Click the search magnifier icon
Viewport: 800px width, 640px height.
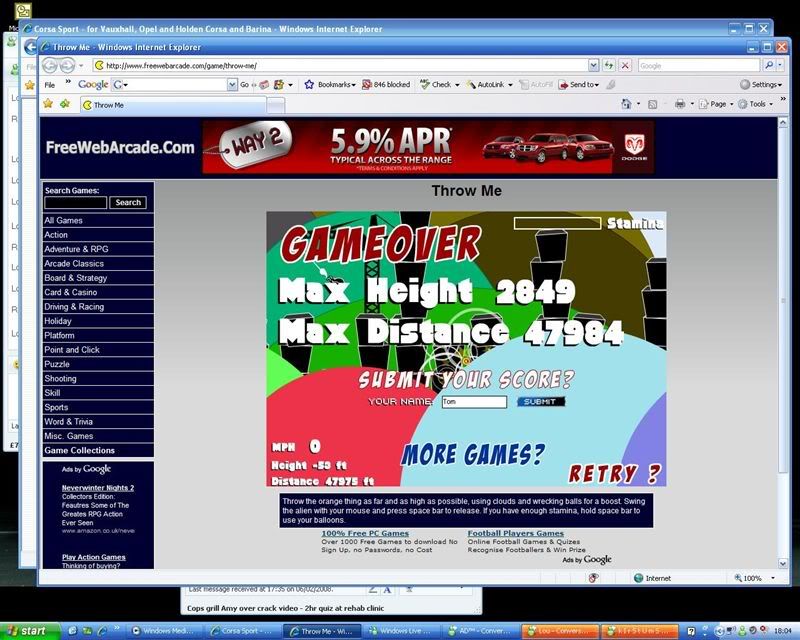click(x=768, y=65)
